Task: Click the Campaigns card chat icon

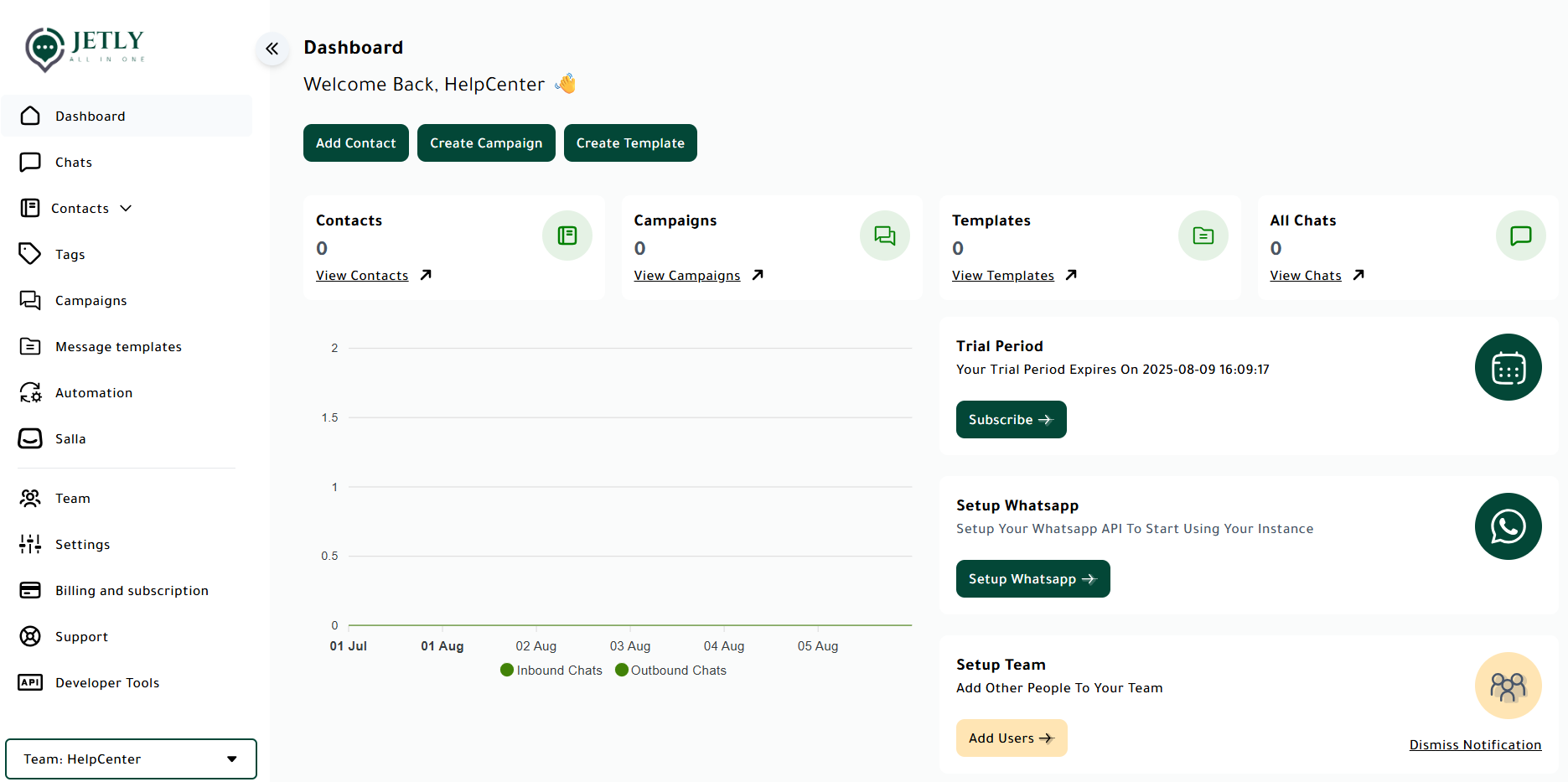Action: tap(885, 236)
